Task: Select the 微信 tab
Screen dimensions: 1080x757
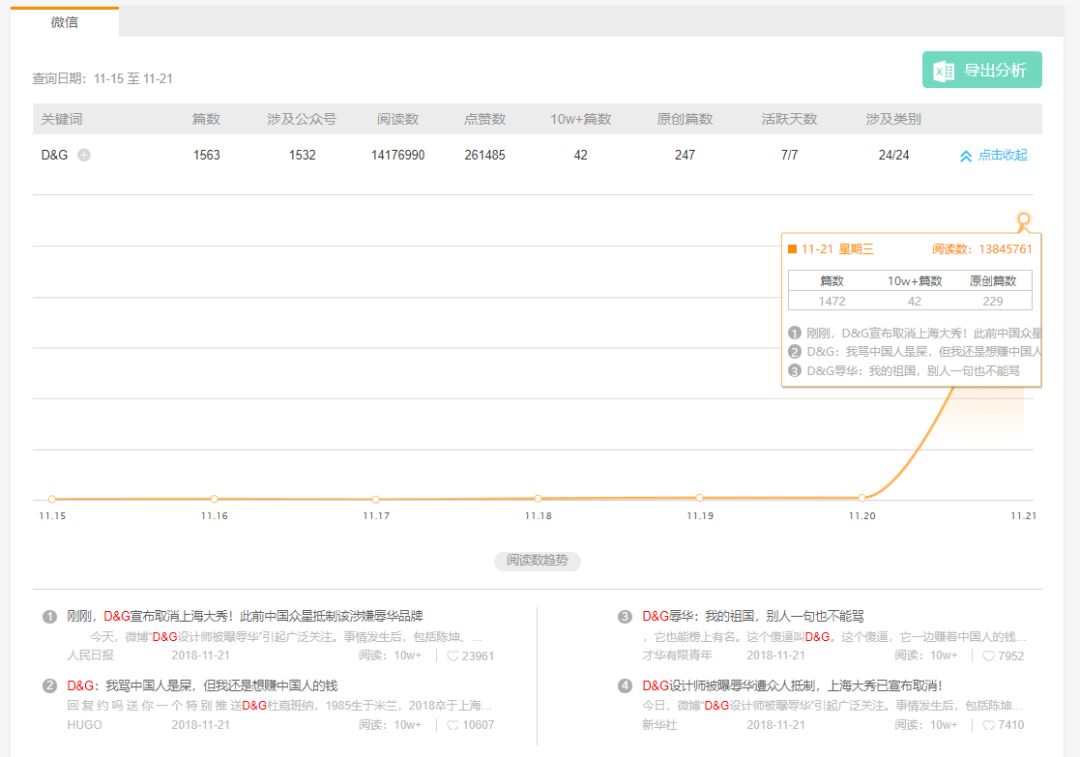Action: (x=64, y=22)
